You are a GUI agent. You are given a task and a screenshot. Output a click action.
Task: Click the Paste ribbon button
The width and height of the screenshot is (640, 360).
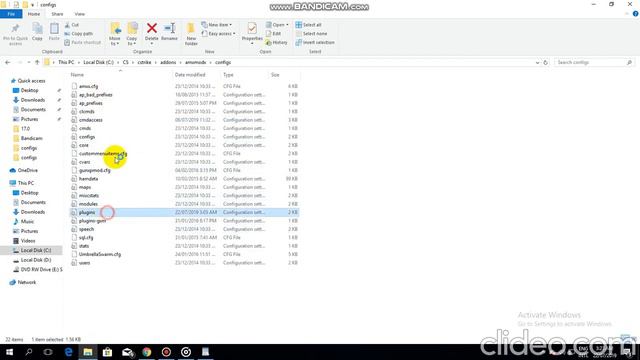[54, 32]
